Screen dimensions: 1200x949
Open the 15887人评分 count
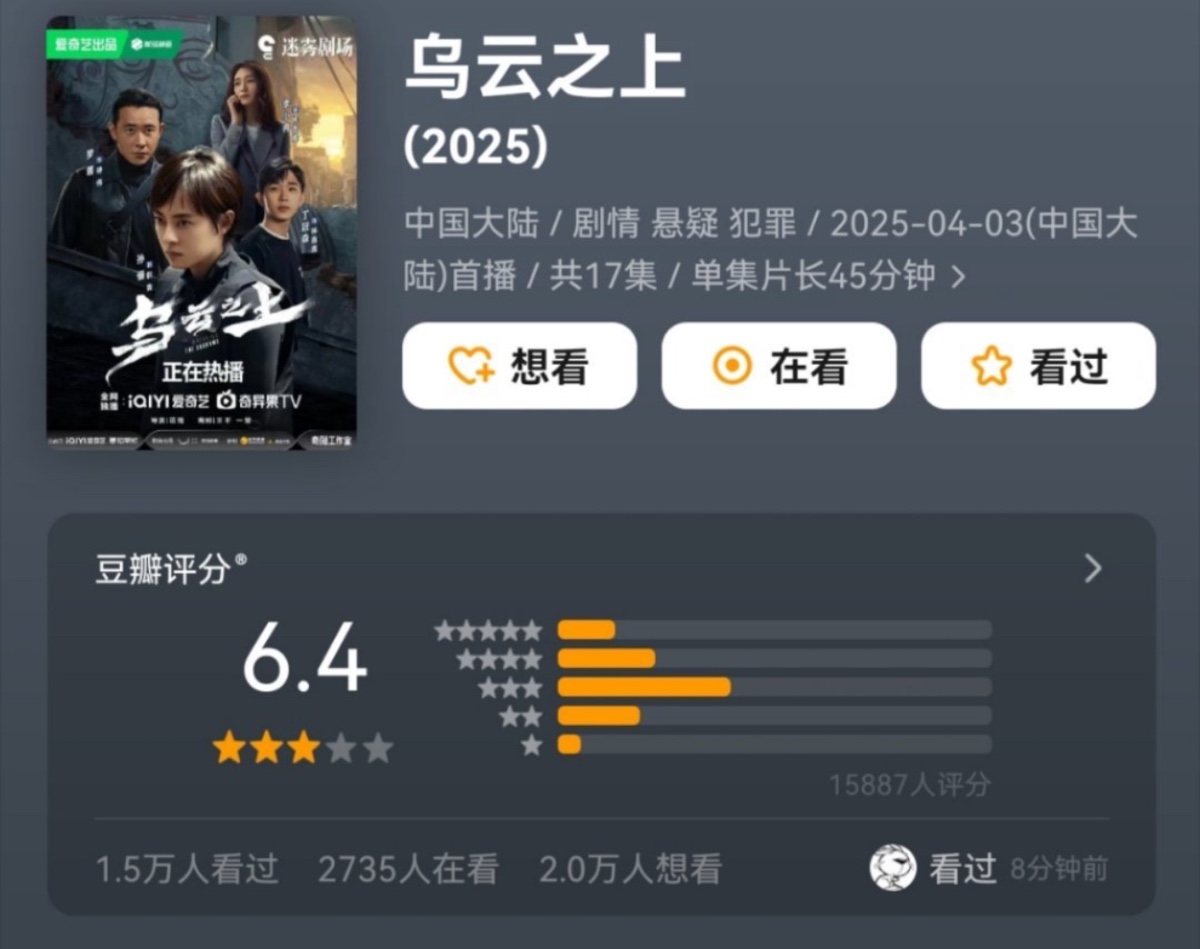click(x=909, y=785)
